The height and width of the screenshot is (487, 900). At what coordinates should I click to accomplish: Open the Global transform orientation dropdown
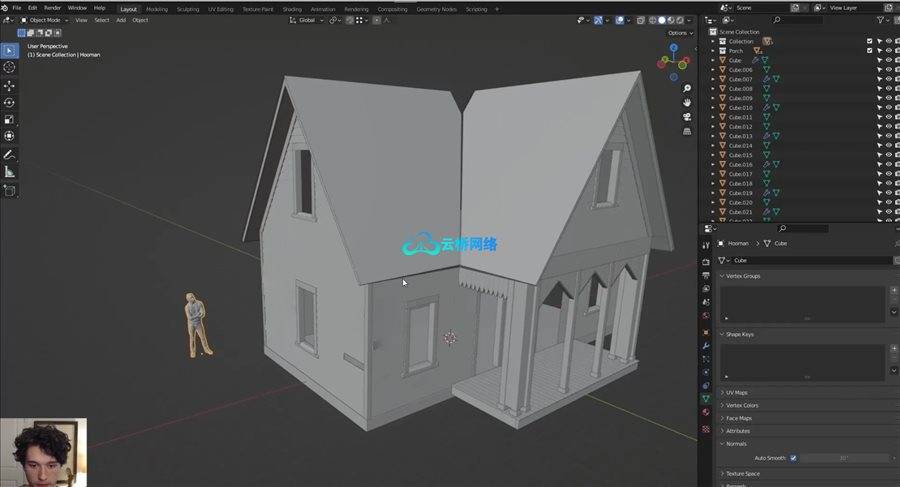[307, 20]
